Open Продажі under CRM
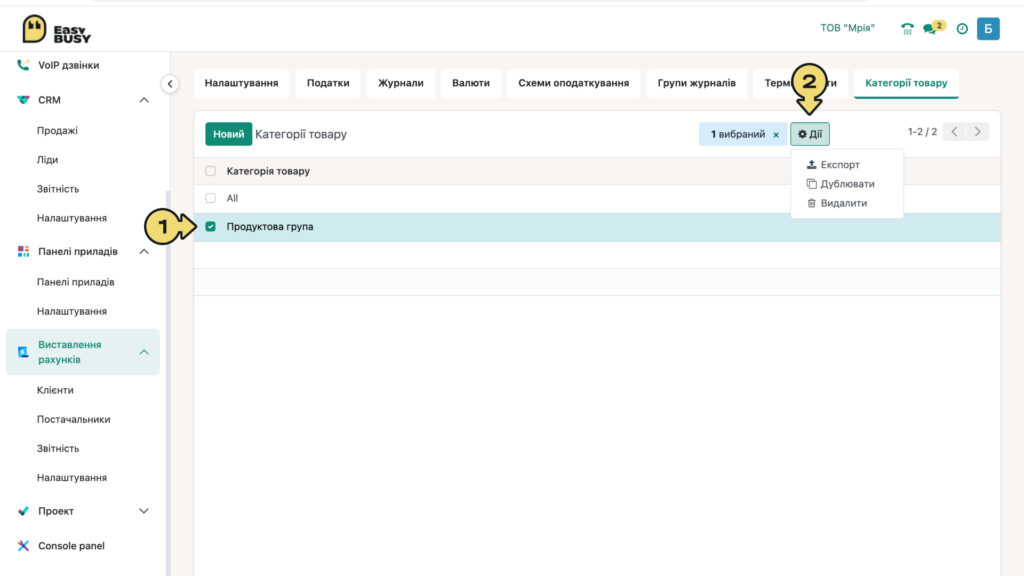1024x576 pixels. tap(57, 131)
